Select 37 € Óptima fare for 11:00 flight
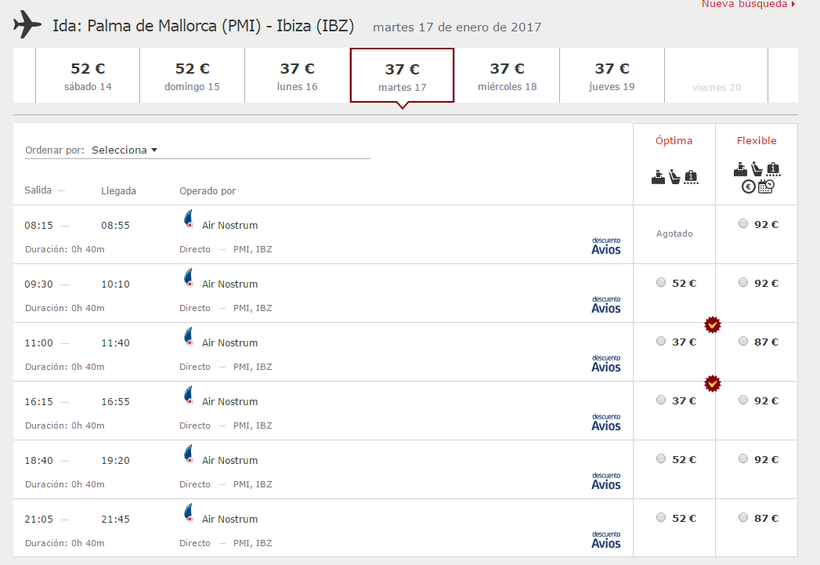This screenshot has width=820, height=565. (661, 341)
